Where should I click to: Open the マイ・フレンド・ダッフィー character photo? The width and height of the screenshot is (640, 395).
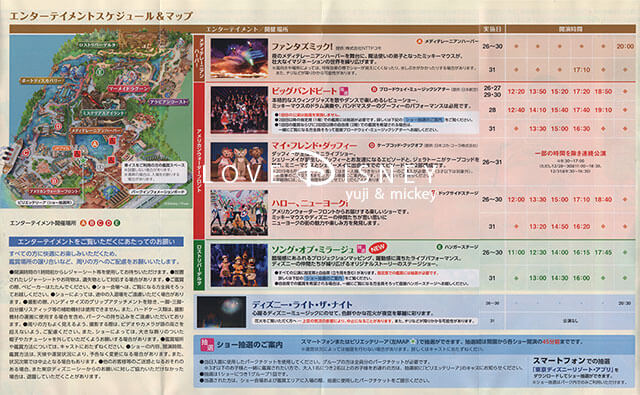[239, 162]
